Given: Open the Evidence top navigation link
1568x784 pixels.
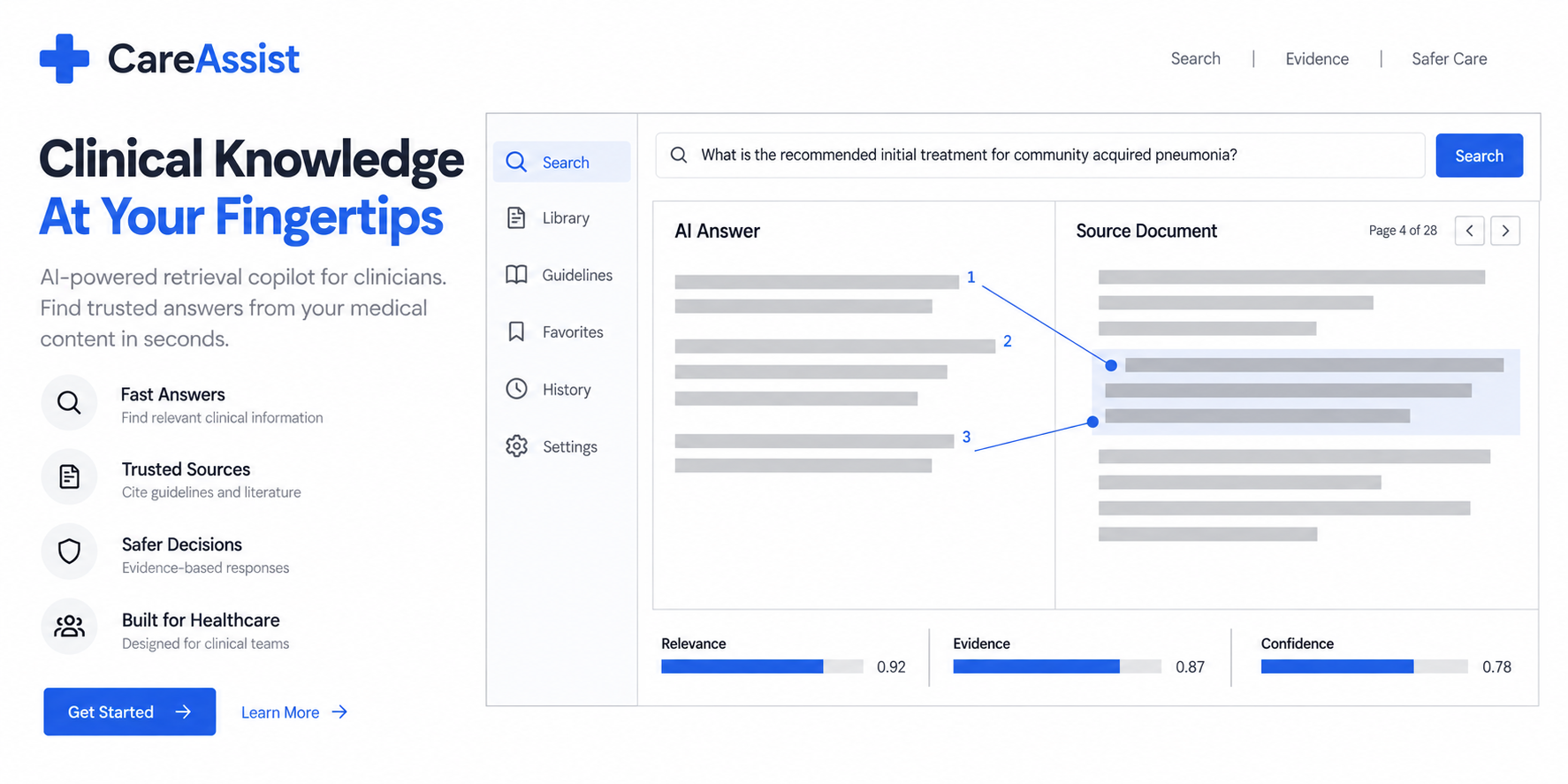Looking at the screenshot, I should [1317, 58].
